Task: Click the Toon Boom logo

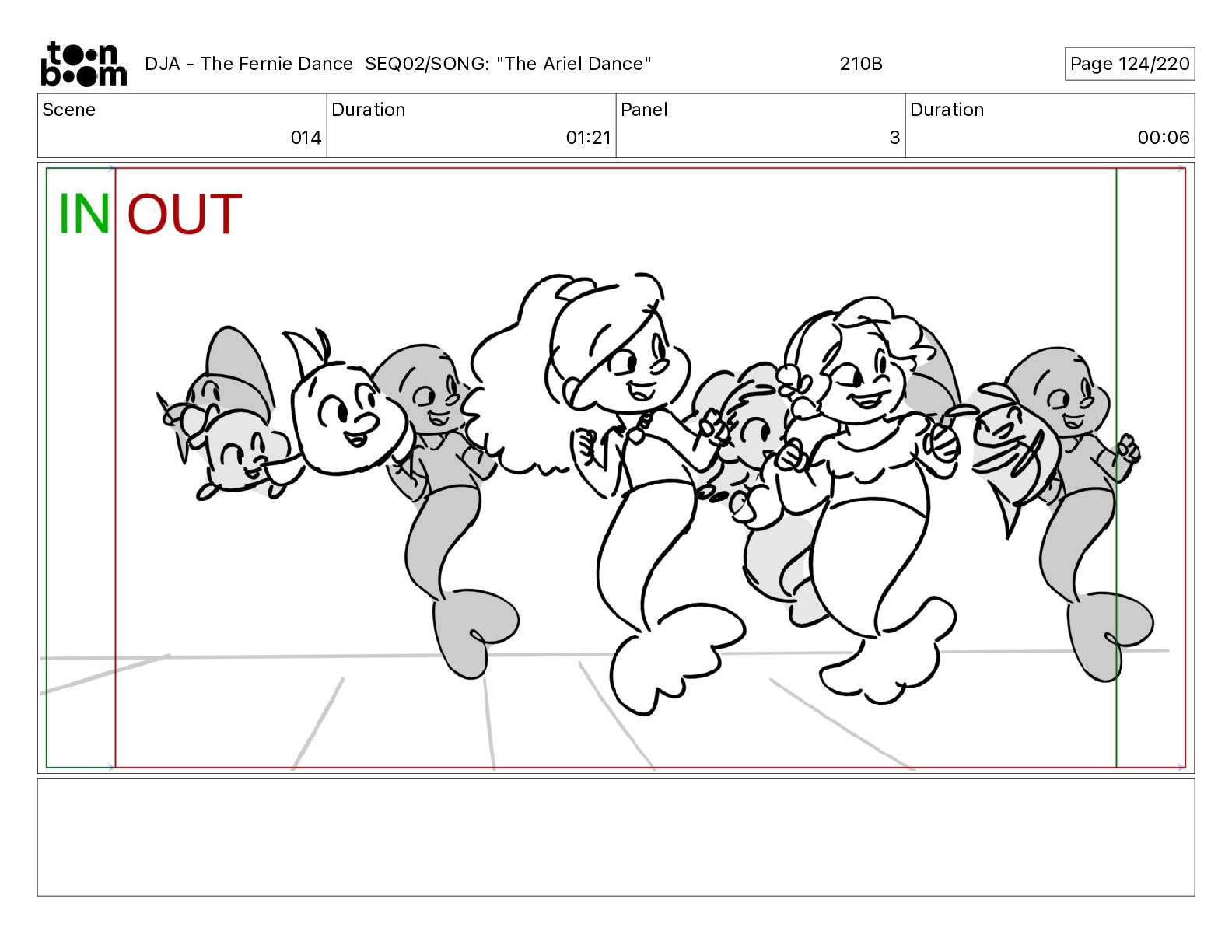Action: [83, 64]
